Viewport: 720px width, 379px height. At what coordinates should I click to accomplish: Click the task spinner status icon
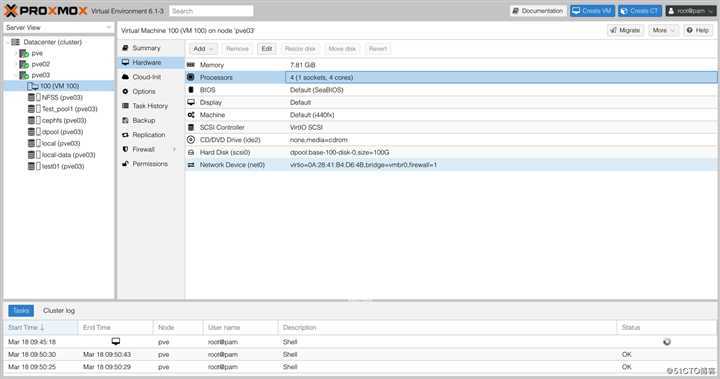[667, 342]
